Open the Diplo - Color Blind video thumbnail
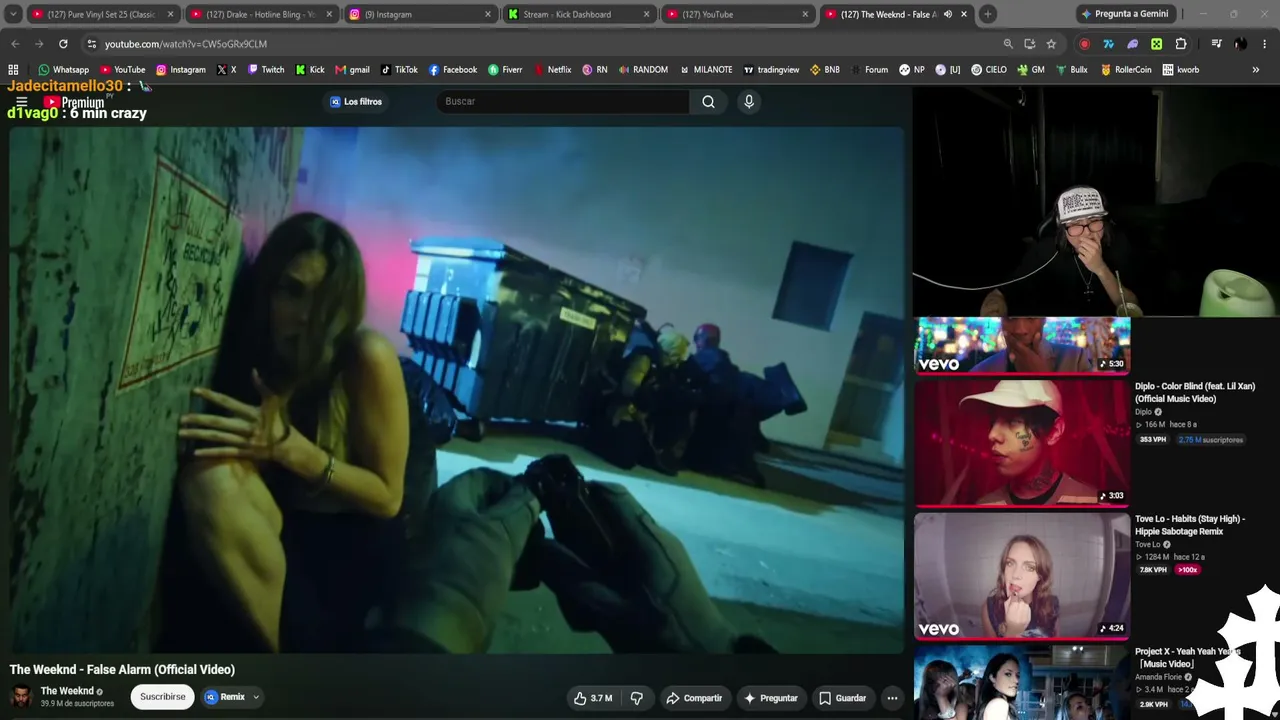 tap(1022, 443)
